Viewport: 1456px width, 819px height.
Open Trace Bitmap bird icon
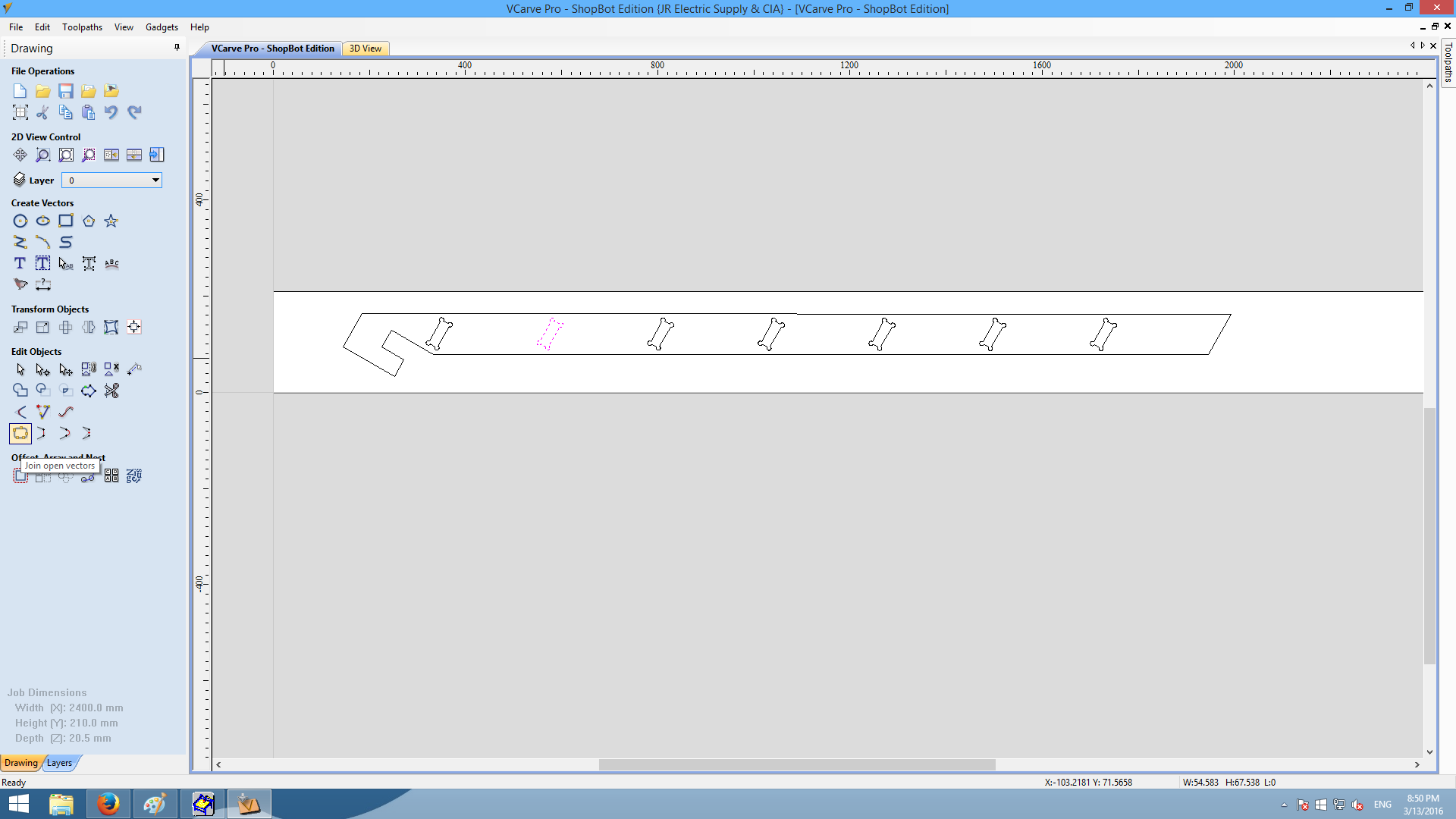coord(20,284)
